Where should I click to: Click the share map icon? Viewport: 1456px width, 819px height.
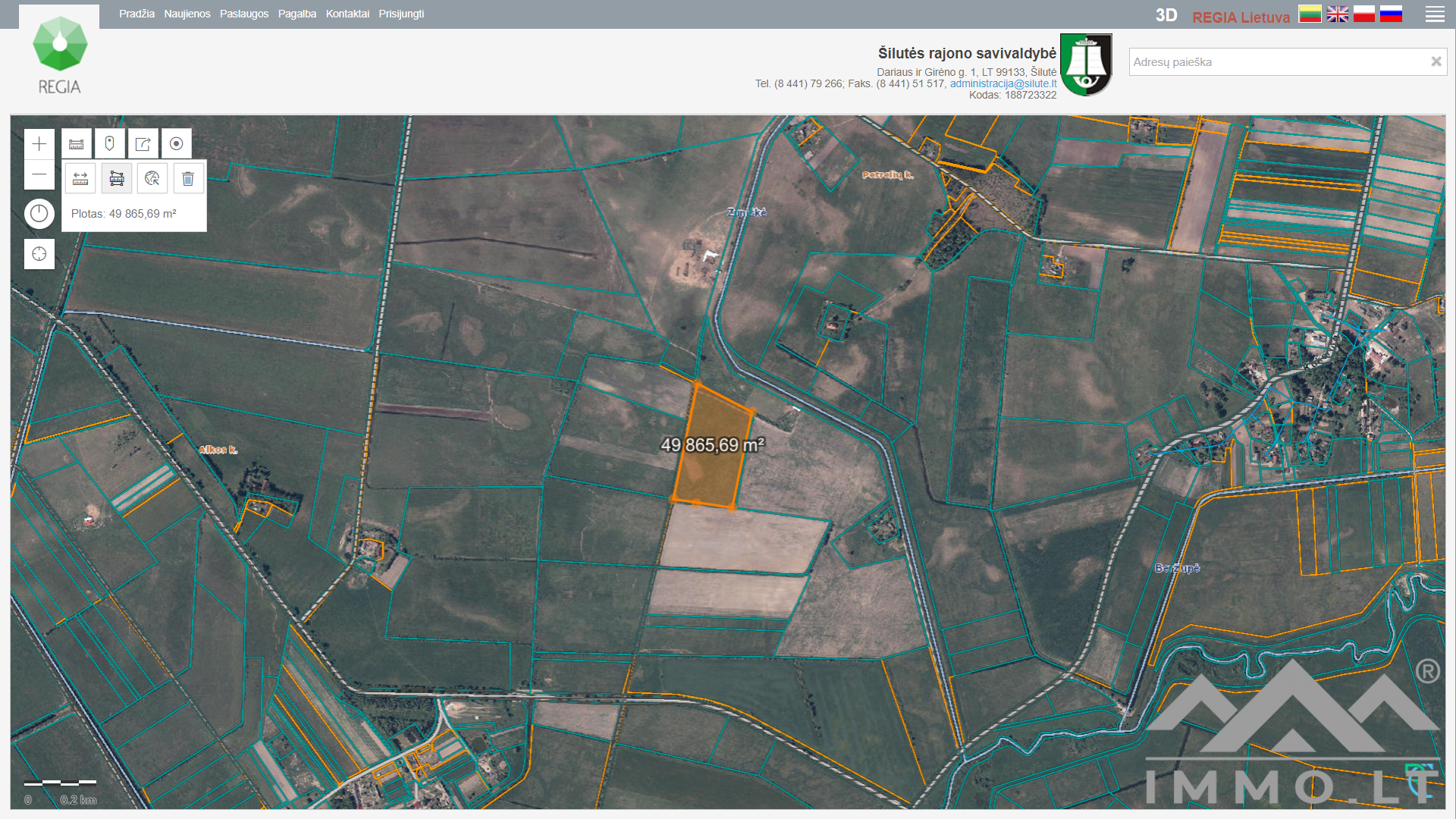[143, 144]
